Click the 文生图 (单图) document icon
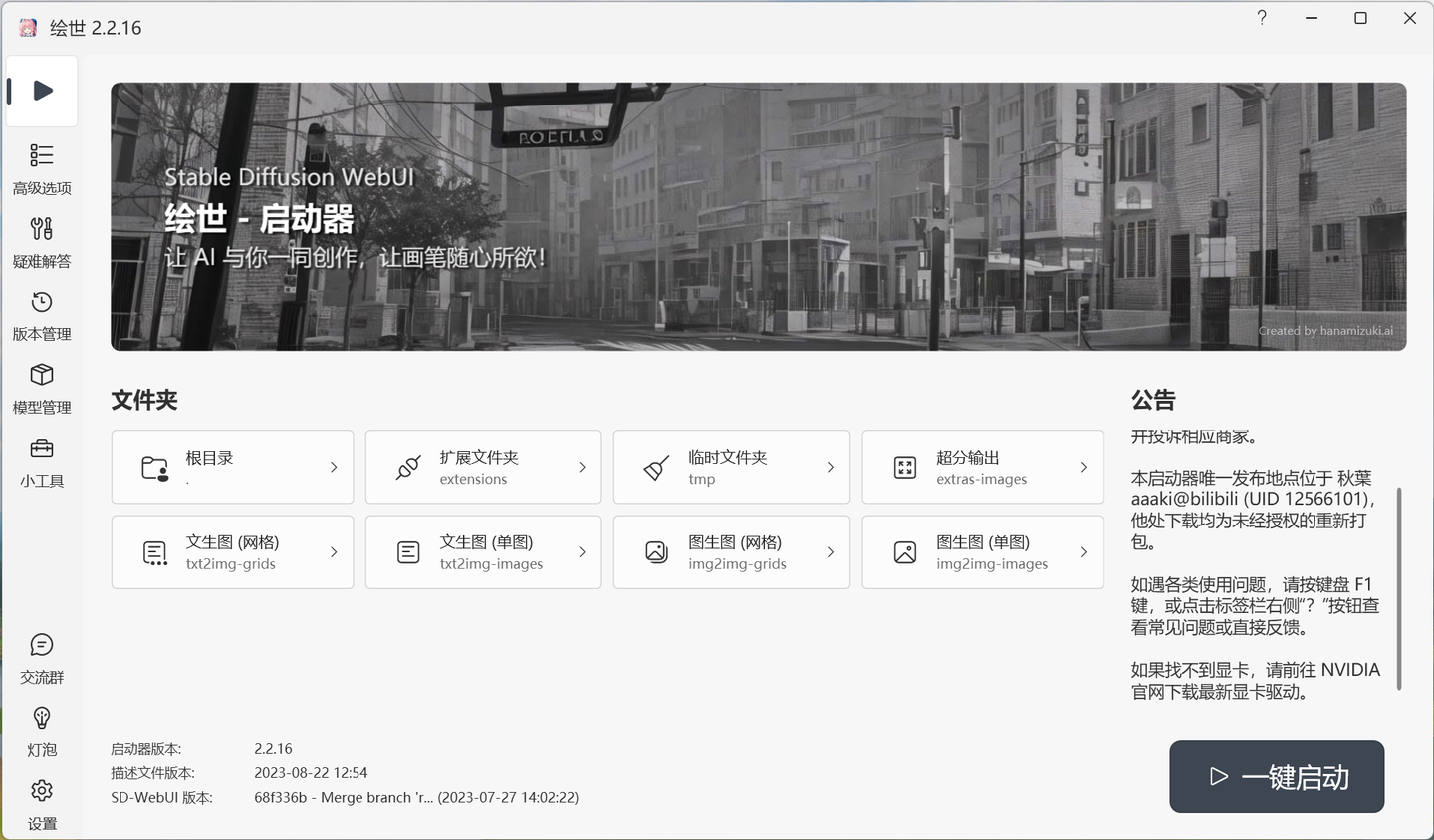This screenshot has height=840, width=1434. click(x=408, y=552)
